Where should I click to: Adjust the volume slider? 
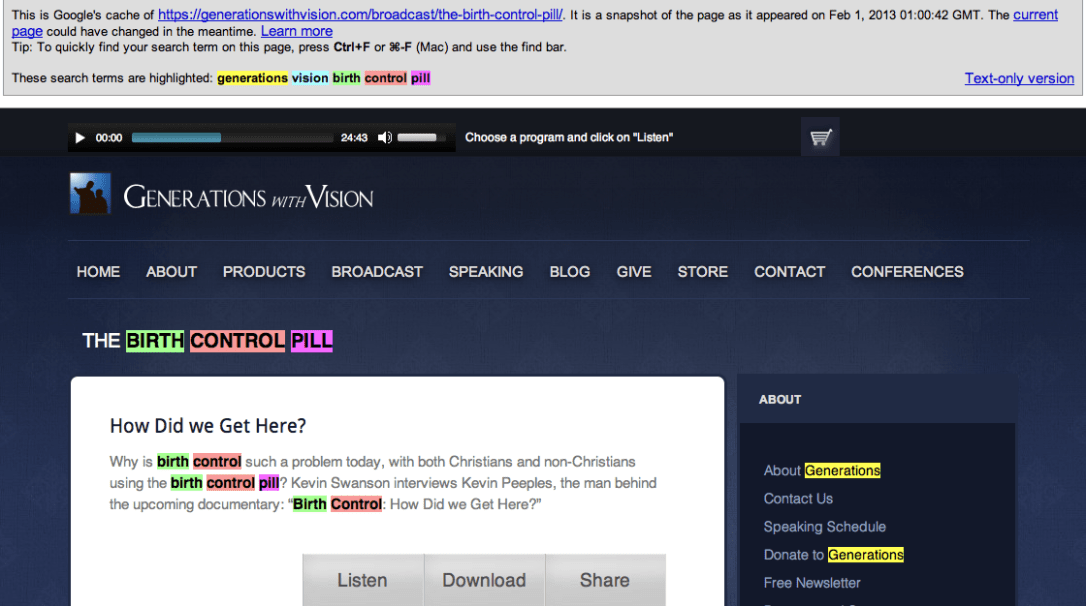pos(418,137)
